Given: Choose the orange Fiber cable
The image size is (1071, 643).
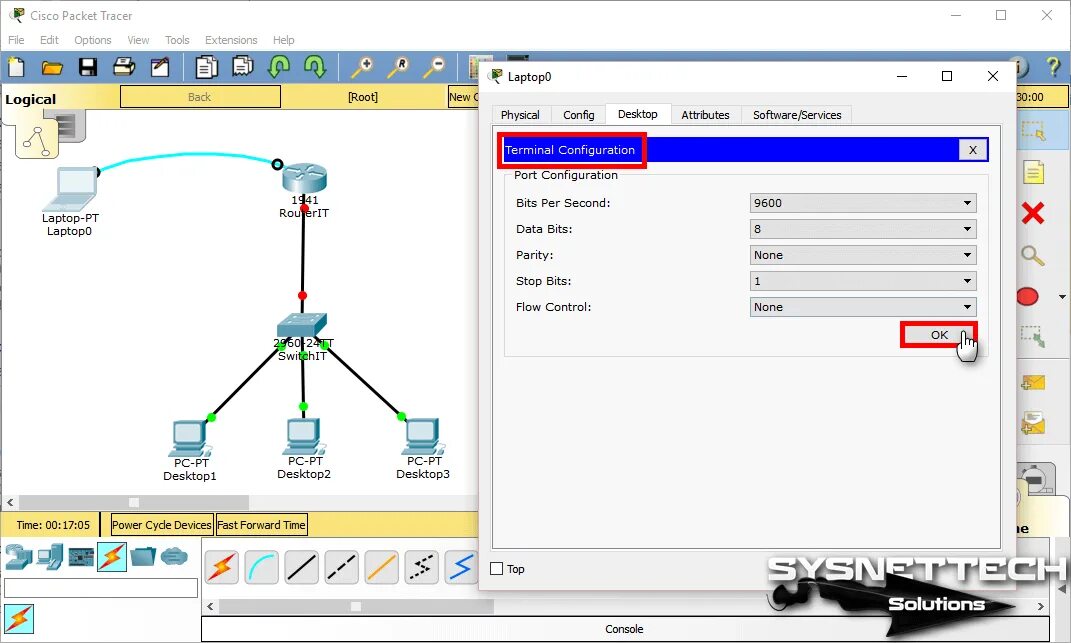Looking at the screenshot, I should tap(381, 567).
